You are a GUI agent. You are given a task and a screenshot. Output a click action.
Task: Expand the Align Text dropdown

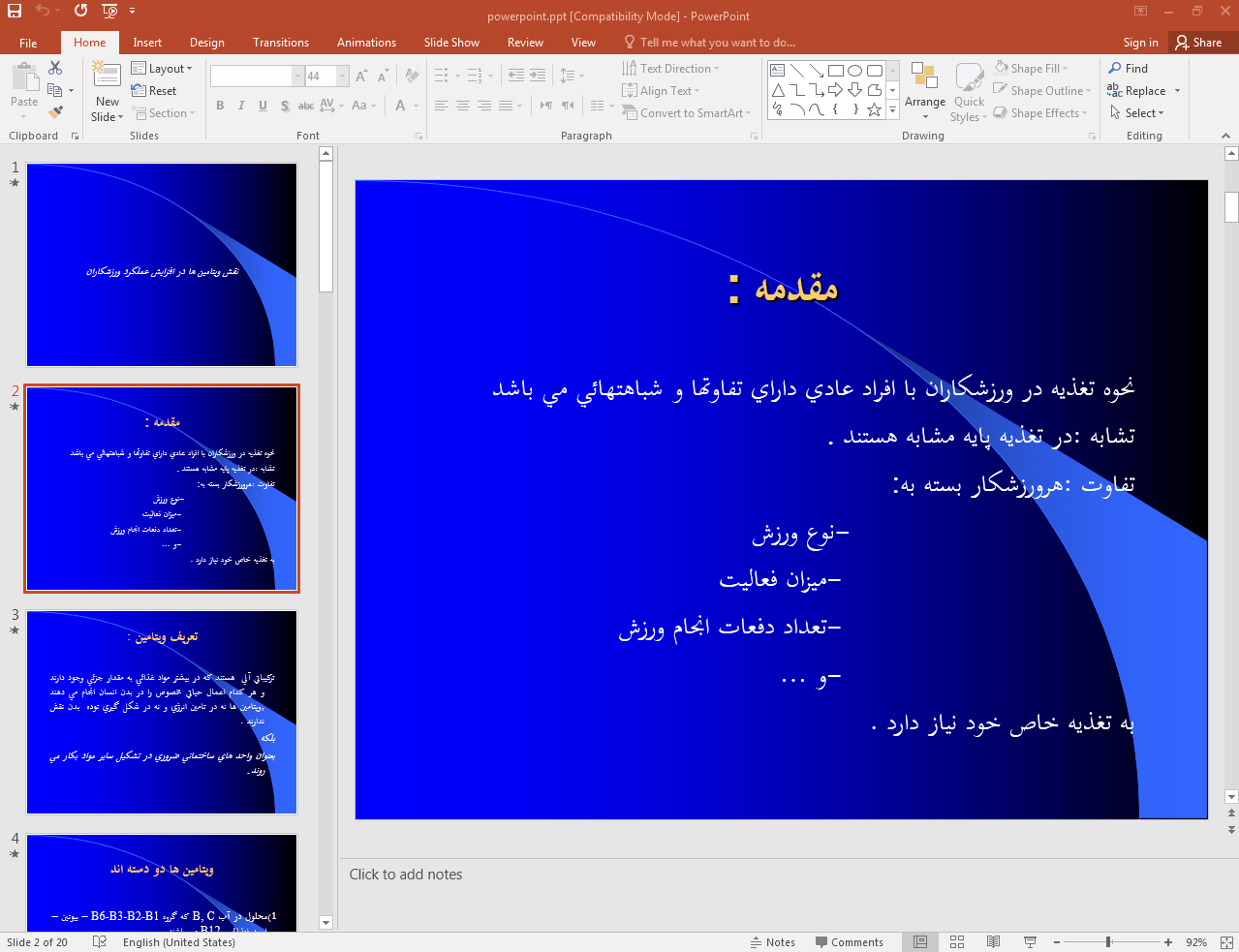(x=661, y=91)
